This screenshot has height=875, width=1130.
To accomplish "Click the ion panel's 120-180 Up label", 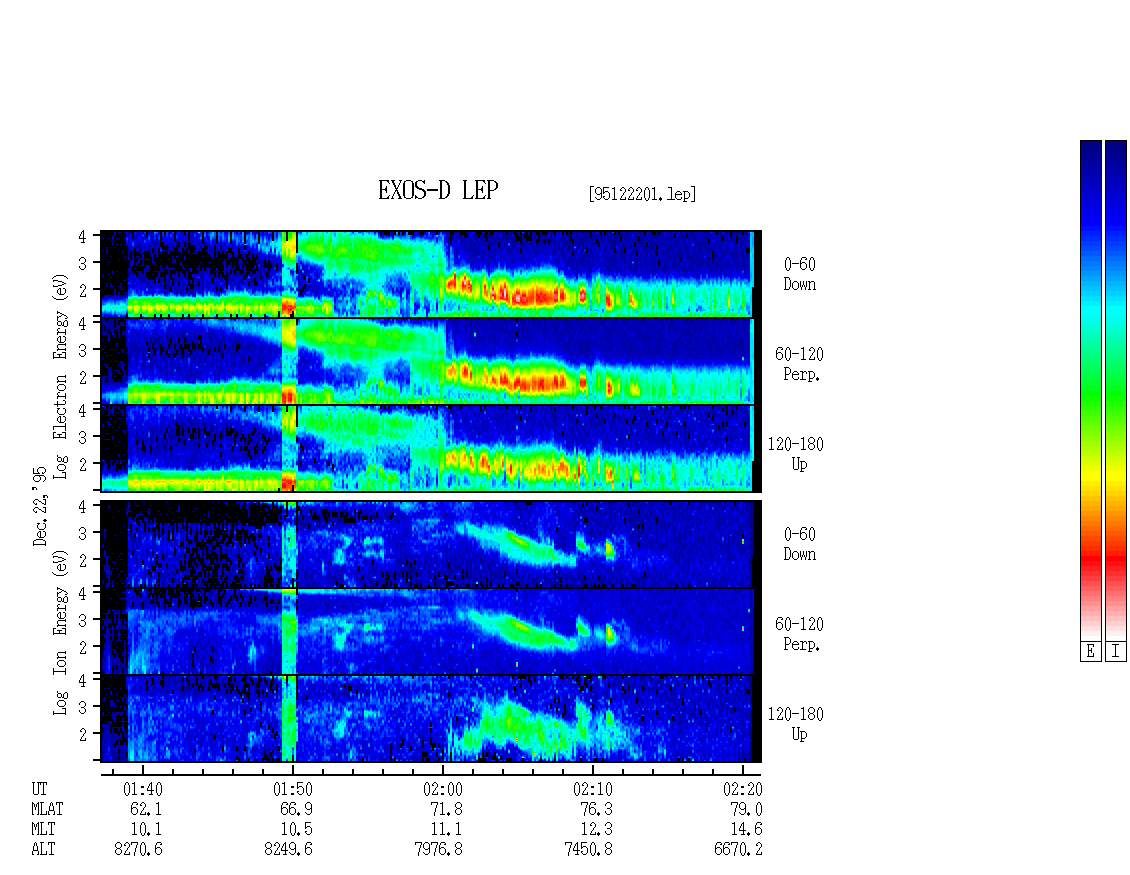I will [795, 724].
